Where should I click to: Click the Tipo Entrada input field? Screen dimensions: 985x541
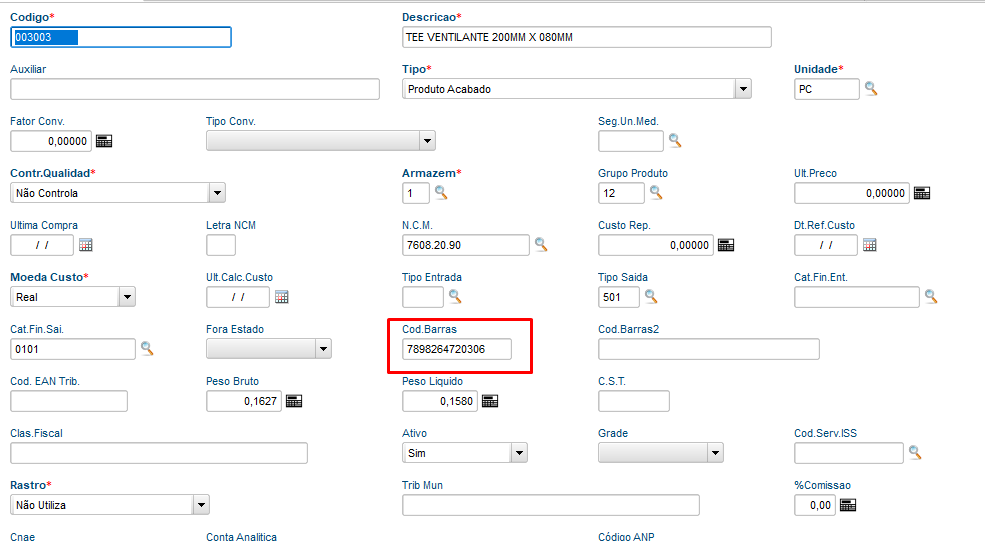[423, 297]
